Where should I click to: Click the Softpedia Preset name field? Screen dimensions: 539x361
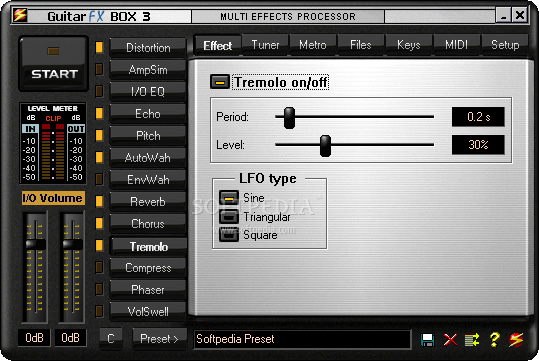302,339
